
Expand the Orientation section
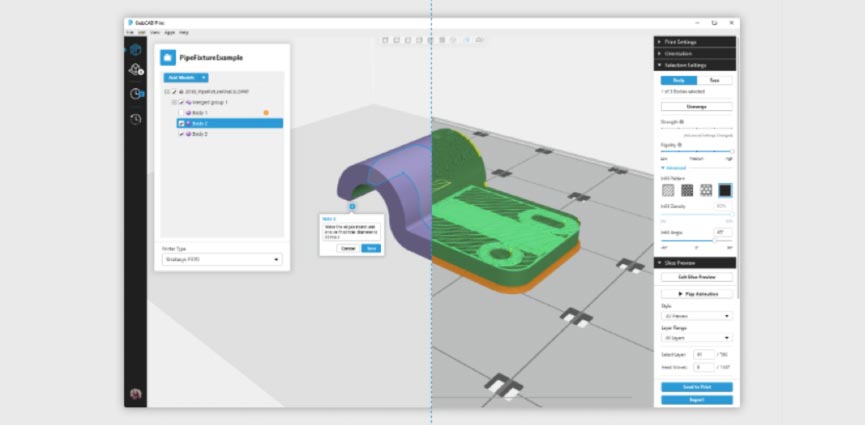tap(695, 53)
